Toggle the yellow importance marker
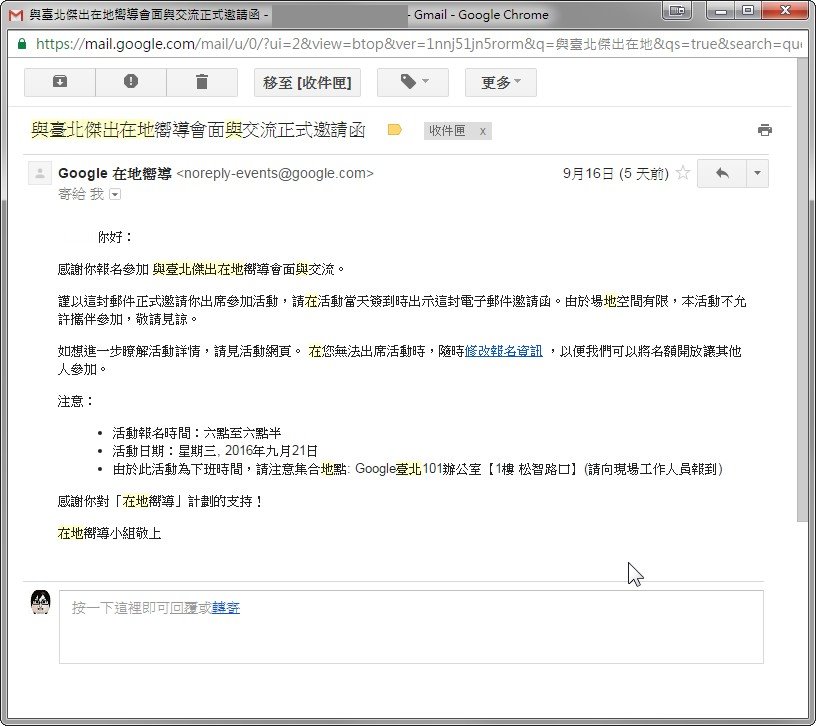 pos(394,130)
